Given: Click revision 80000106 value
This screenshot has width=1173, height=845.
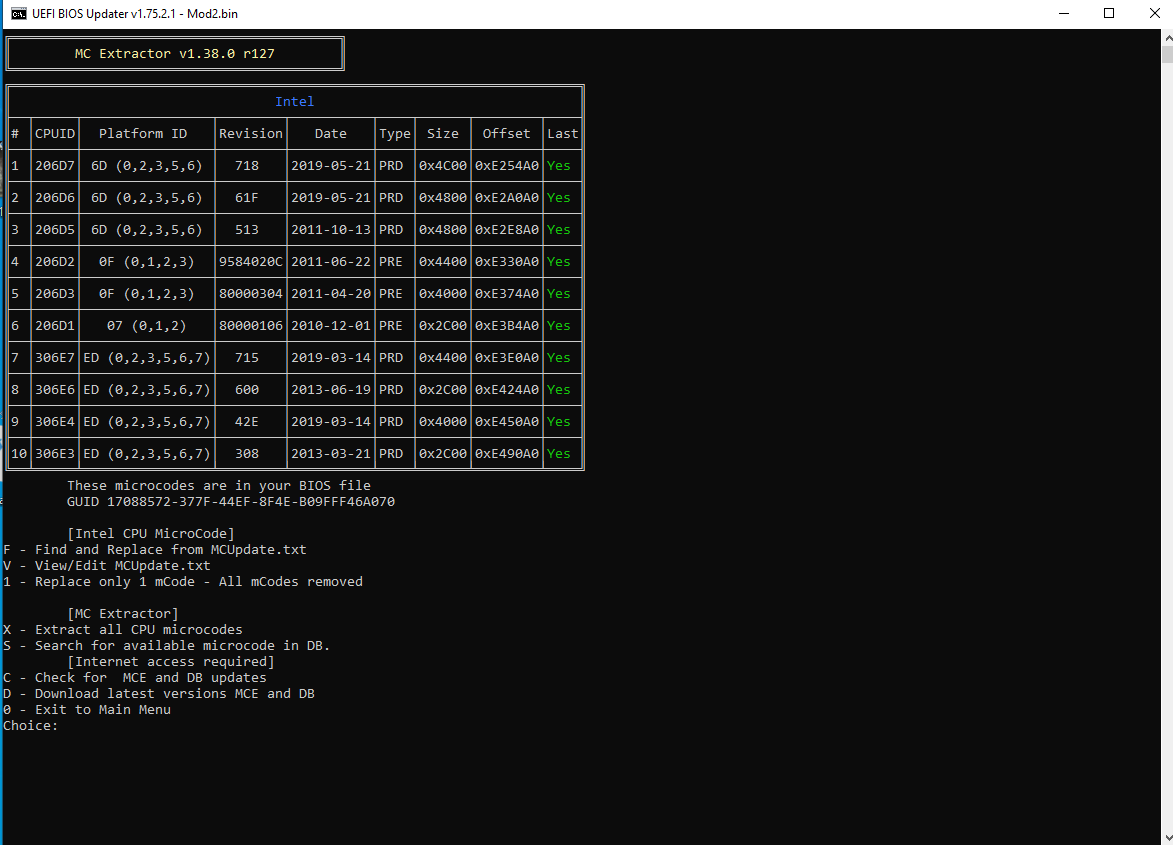Looking at the screenshot, I should click(x=251, y=326).
